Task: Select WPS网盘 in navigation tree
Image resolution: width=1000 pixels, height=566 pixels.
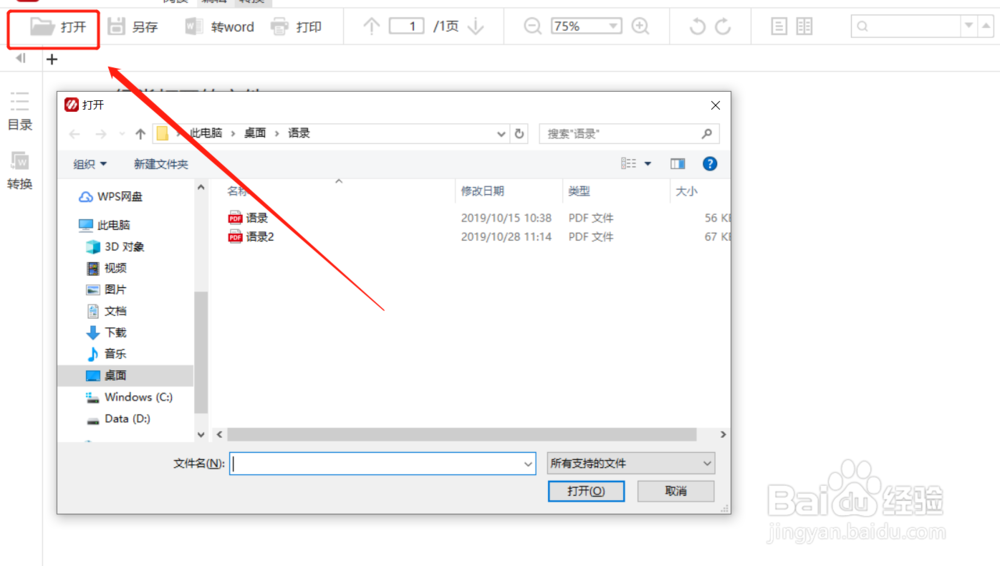Action: coord(111,197)
